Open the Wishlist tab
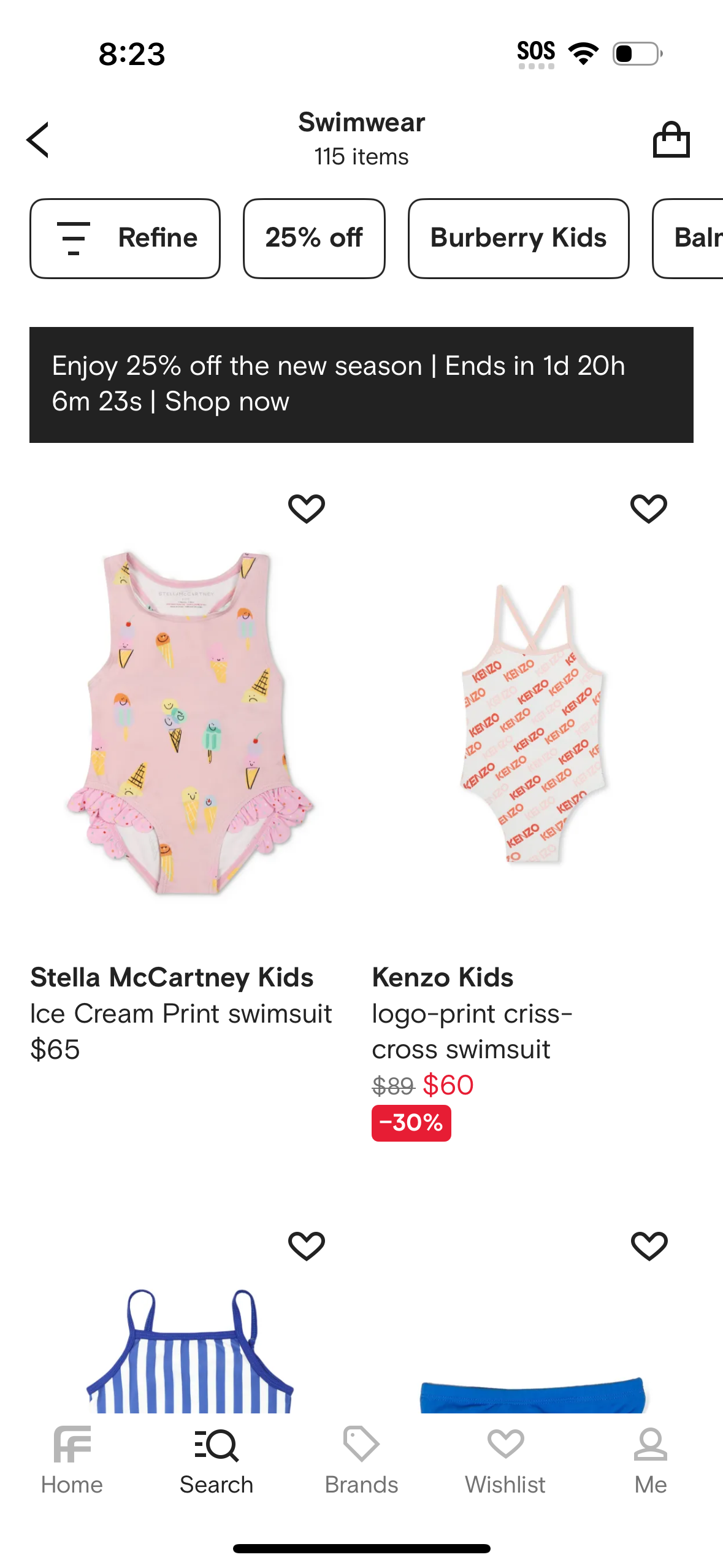 tap(505, 1461)
